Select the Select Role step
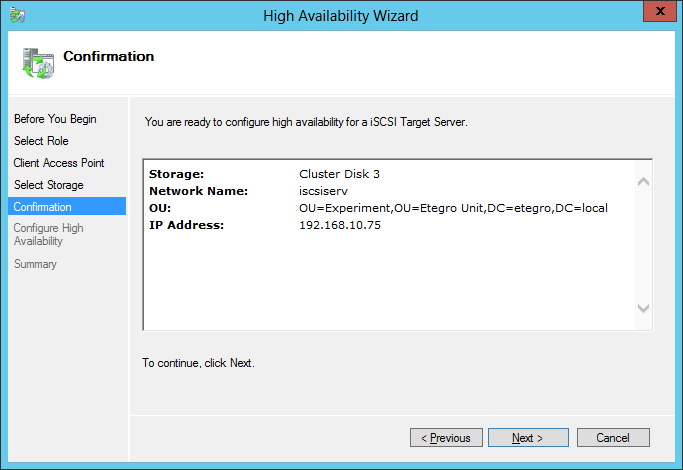683x470 pixels. pos(41,141)
